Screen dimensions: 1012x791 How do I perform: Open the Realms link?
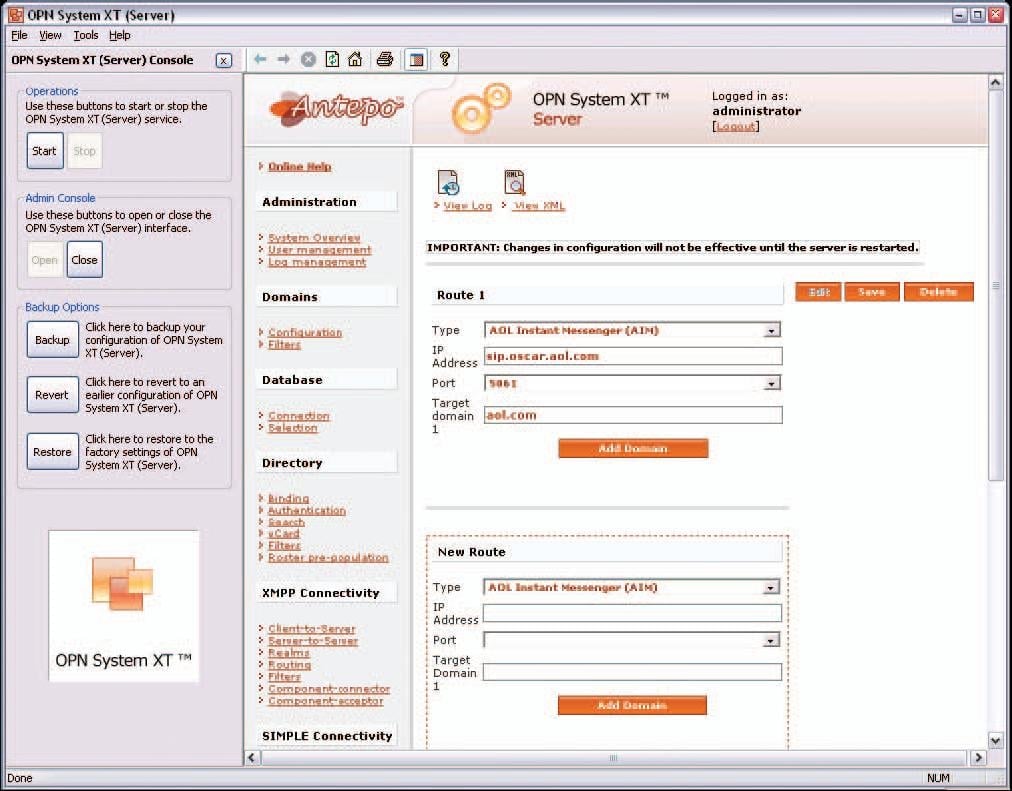click(288, 653)
